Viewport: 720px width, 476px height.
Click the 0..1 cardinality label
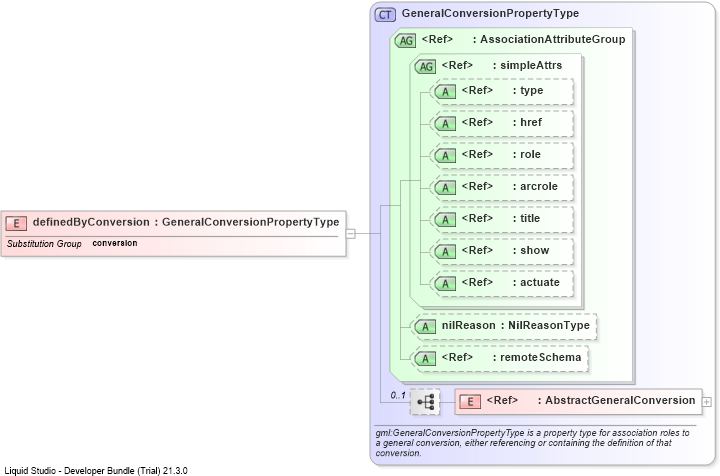tap(398, 395)
